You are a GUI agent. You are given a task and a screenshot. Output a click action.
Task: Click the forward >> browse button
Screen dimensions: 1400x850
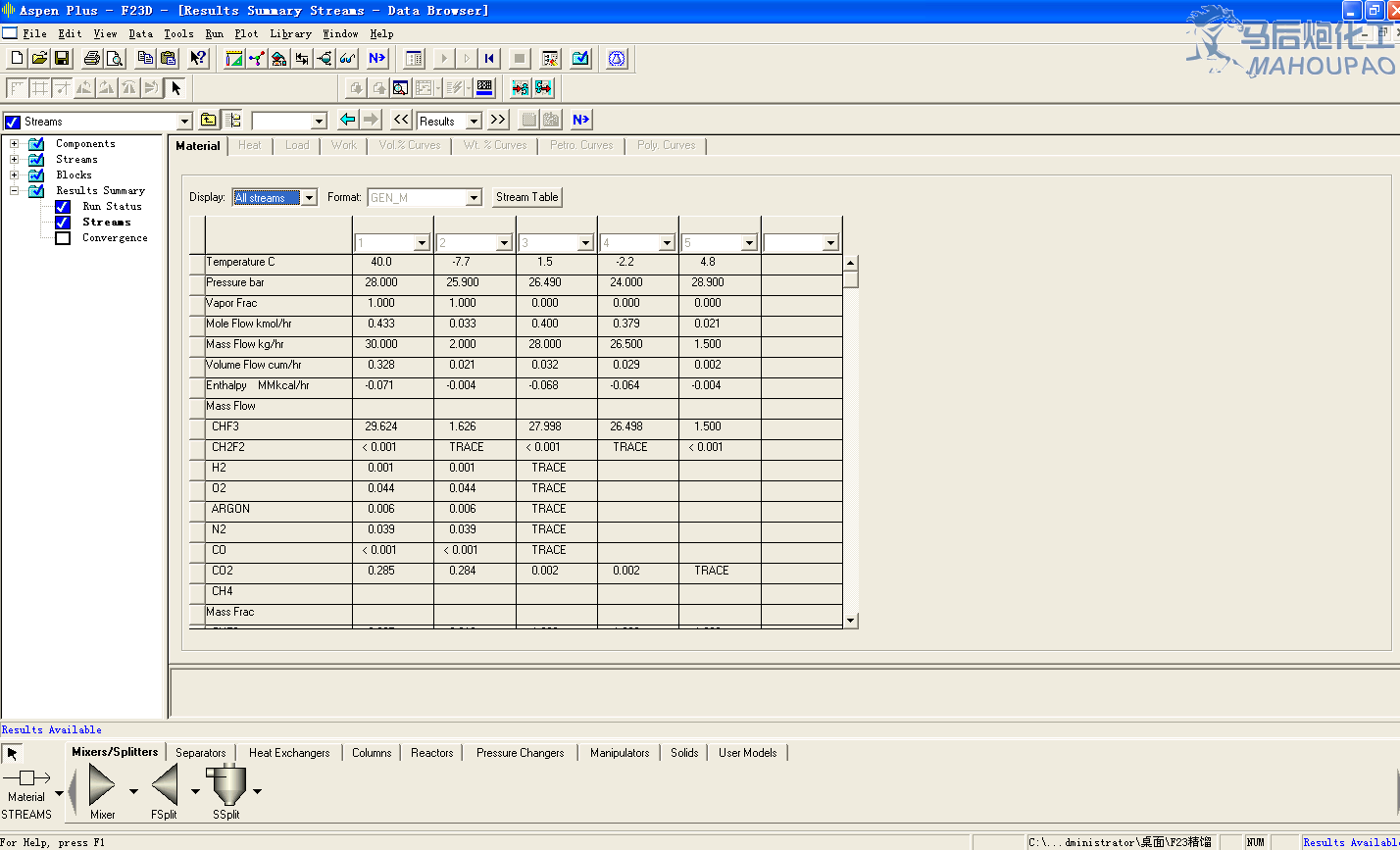498,120
